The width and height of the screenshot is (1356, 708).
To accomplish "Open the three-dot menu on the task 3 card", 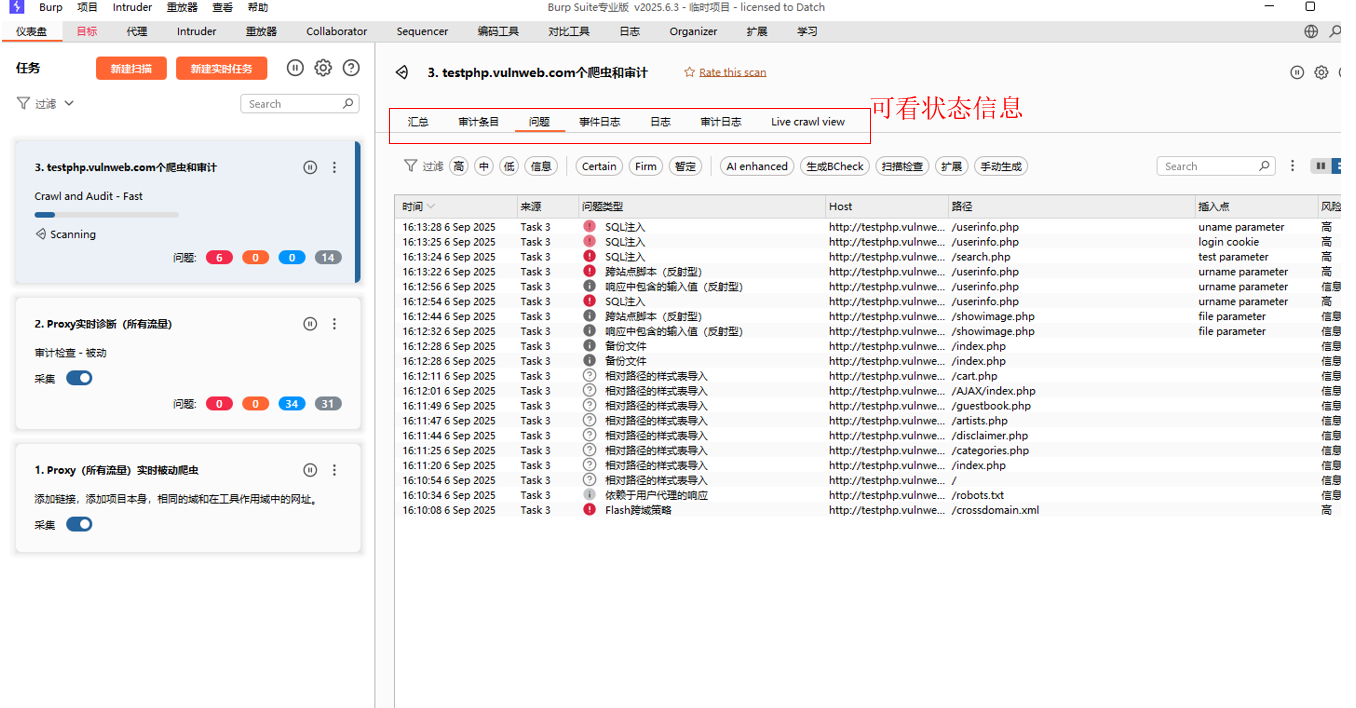I will 334,168.
